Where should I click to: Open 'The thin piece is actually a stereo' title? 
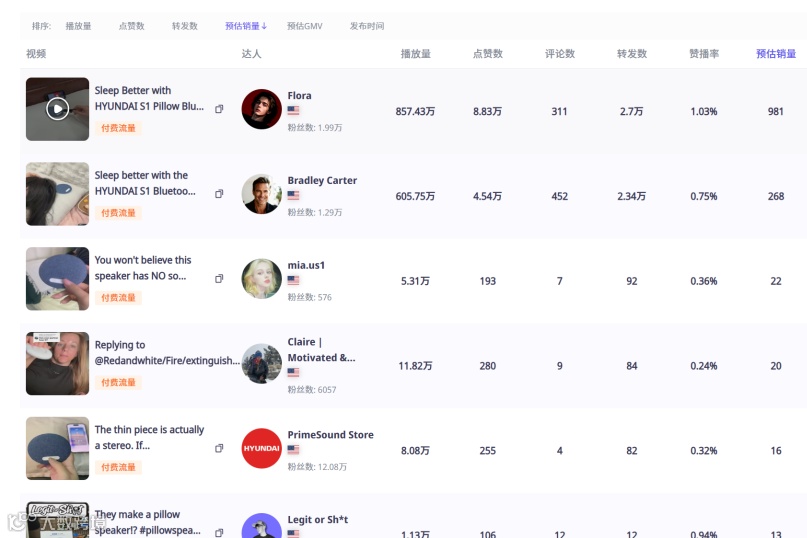149,438
